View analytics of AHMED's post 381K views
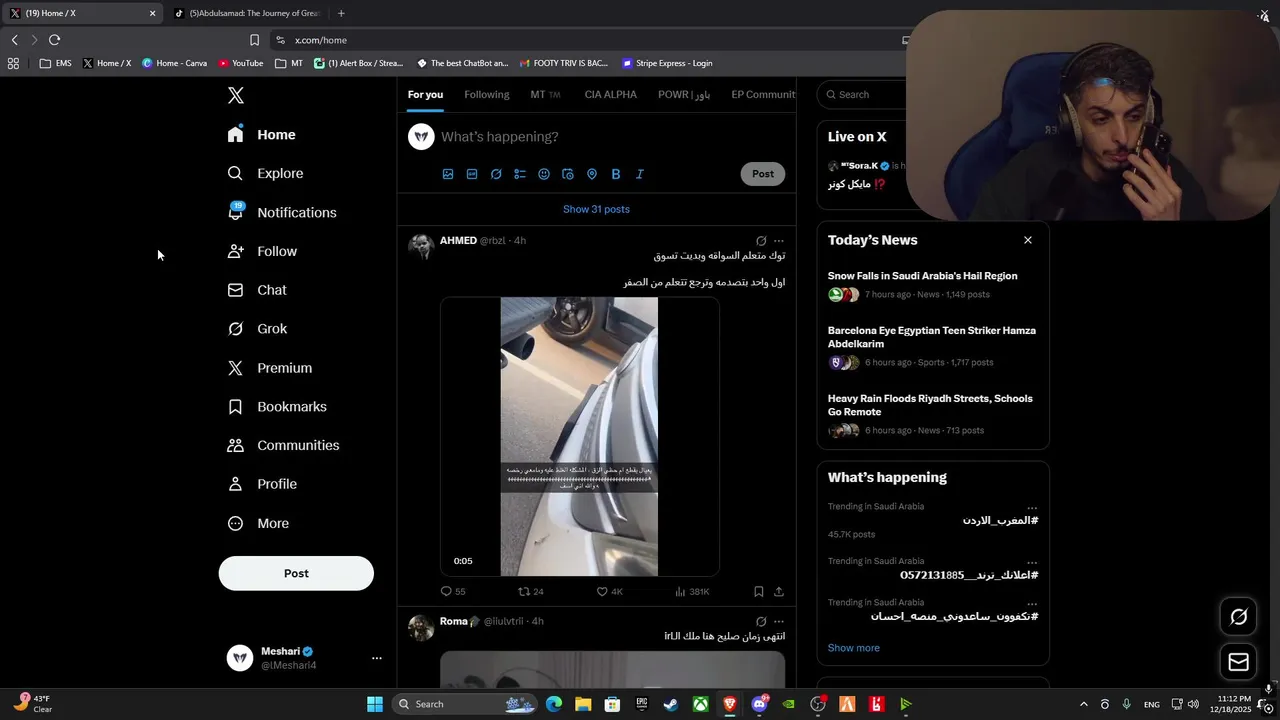This screenshot has height=720, width=1280. 692,592
